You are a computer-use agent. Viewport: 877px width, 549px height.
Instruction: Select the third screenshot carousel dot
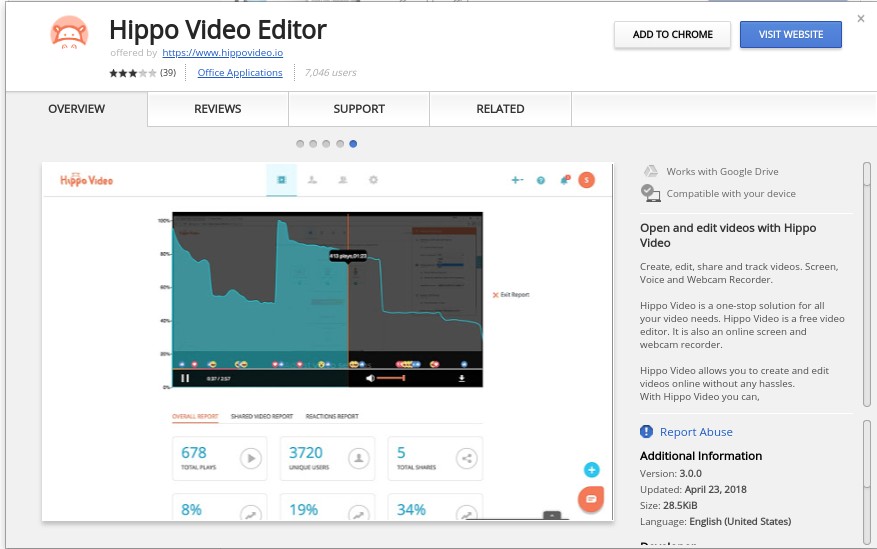point(326,144)
